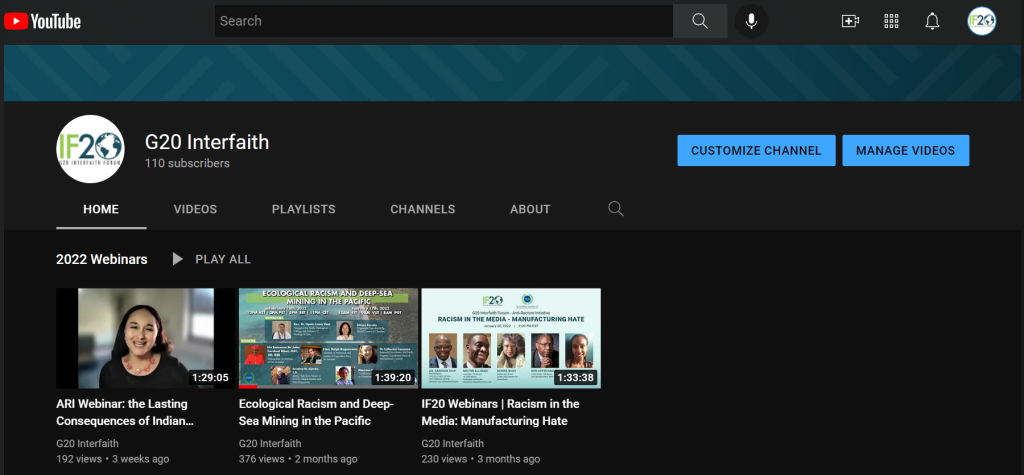Click the Customize Channel button
This screenshot has width=1024, height=475.
click(x=756, y=150)
